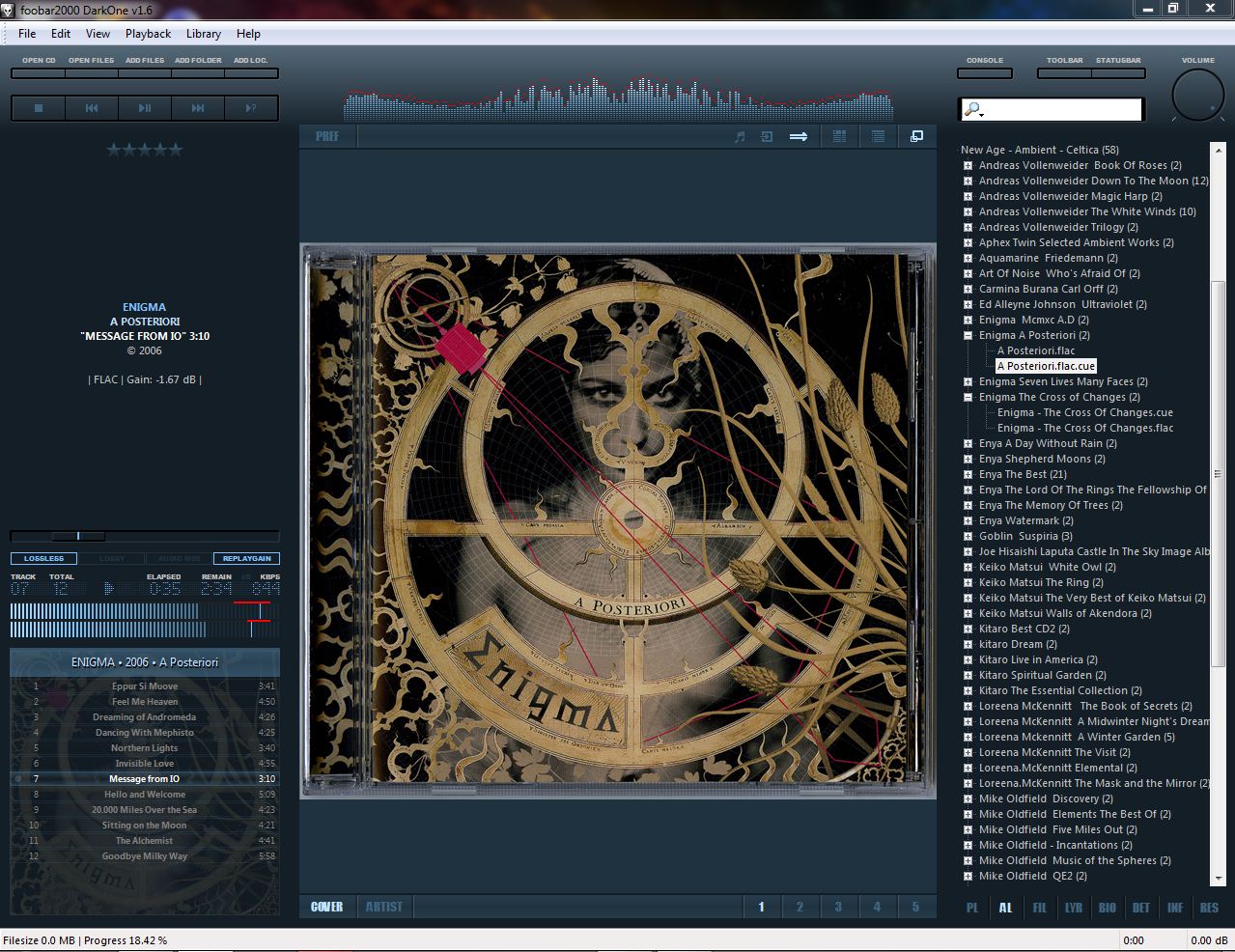Click the music note icon above cover
Screen dimensions: 1235x952
(740, 136)
